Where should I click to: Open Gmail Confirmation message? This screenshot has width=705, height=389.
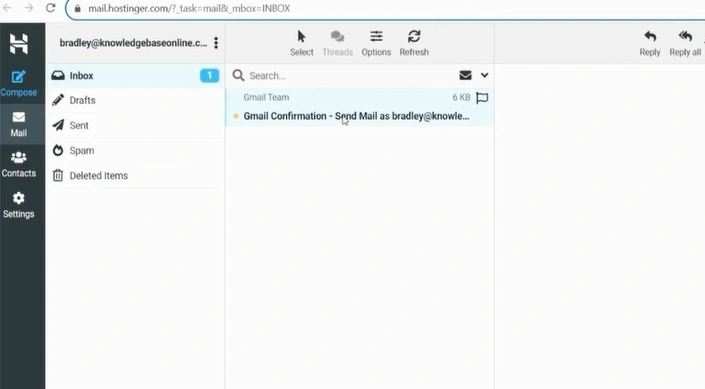pyautogui.click(x=356, y=116)
